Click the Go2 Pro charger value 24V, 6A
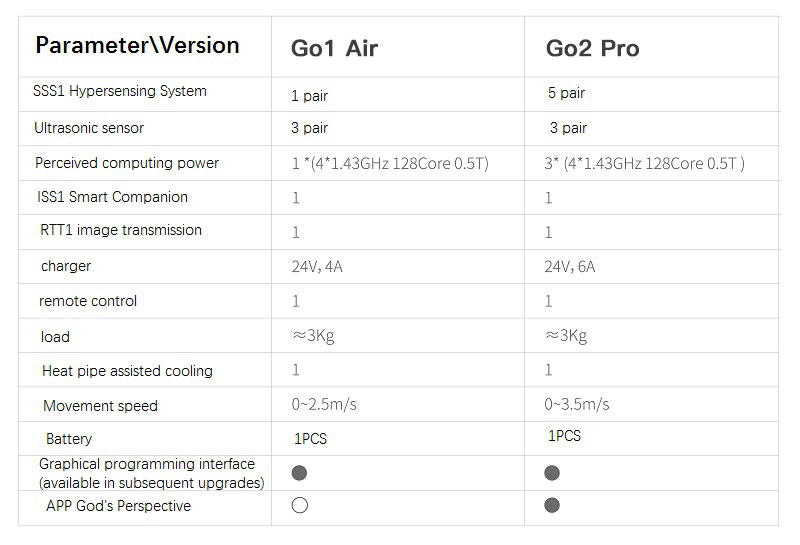Screen dimensions: 800x545 (x=576, y=267)
